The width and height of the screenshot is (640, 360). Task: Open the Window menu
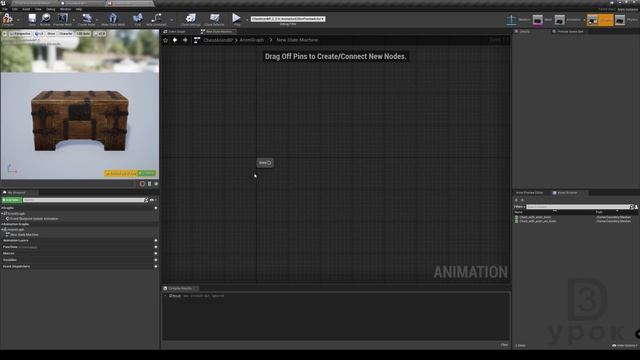point(65,9)
